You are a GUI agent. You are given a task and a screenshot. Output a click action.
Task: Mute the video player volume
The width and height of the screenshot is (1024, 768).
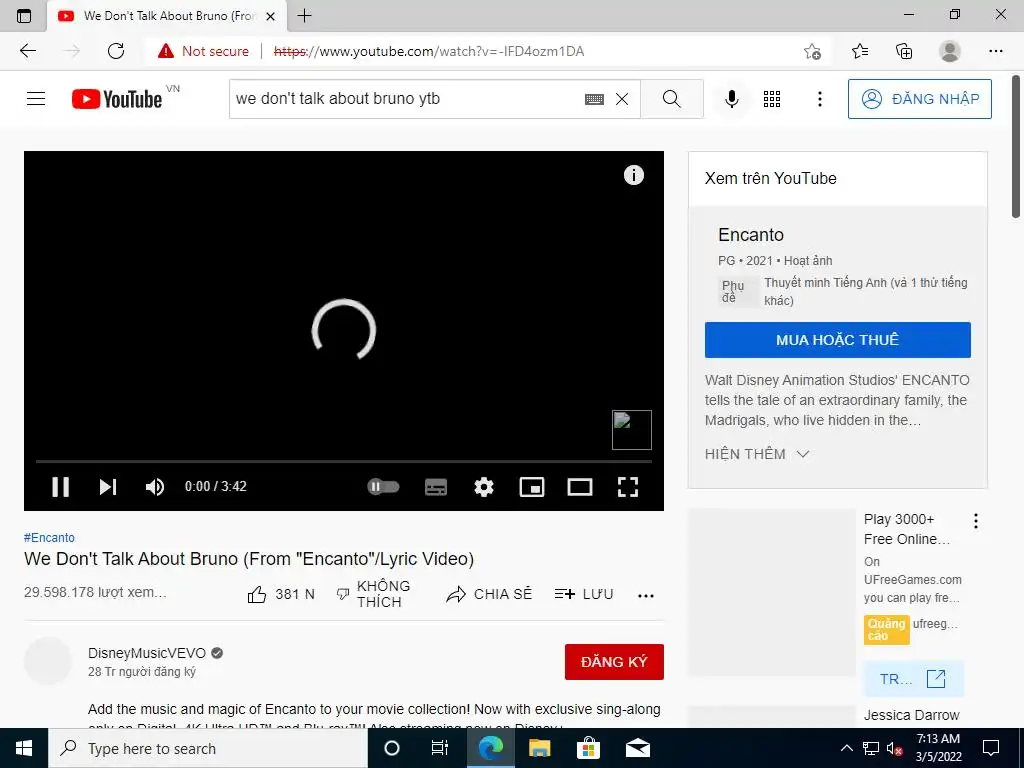[155, 487]
